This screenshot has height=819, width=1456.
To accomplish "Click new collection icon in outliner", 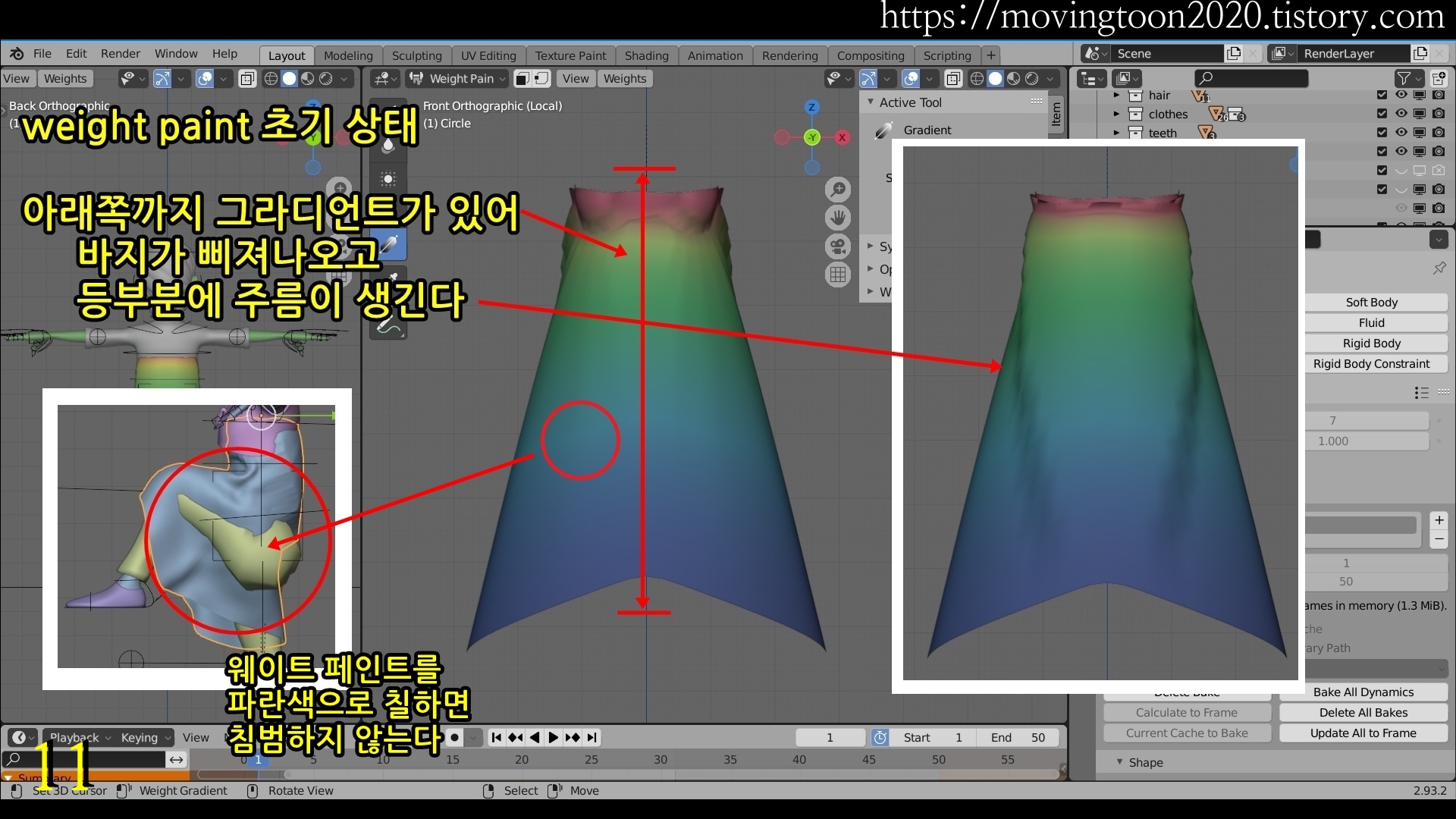I will [1439, 78].
